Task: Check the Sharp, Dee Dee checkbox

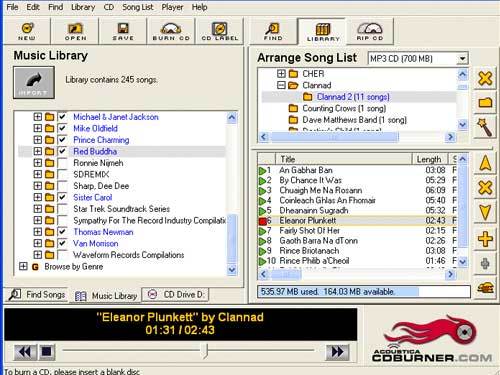Action: 62,186
